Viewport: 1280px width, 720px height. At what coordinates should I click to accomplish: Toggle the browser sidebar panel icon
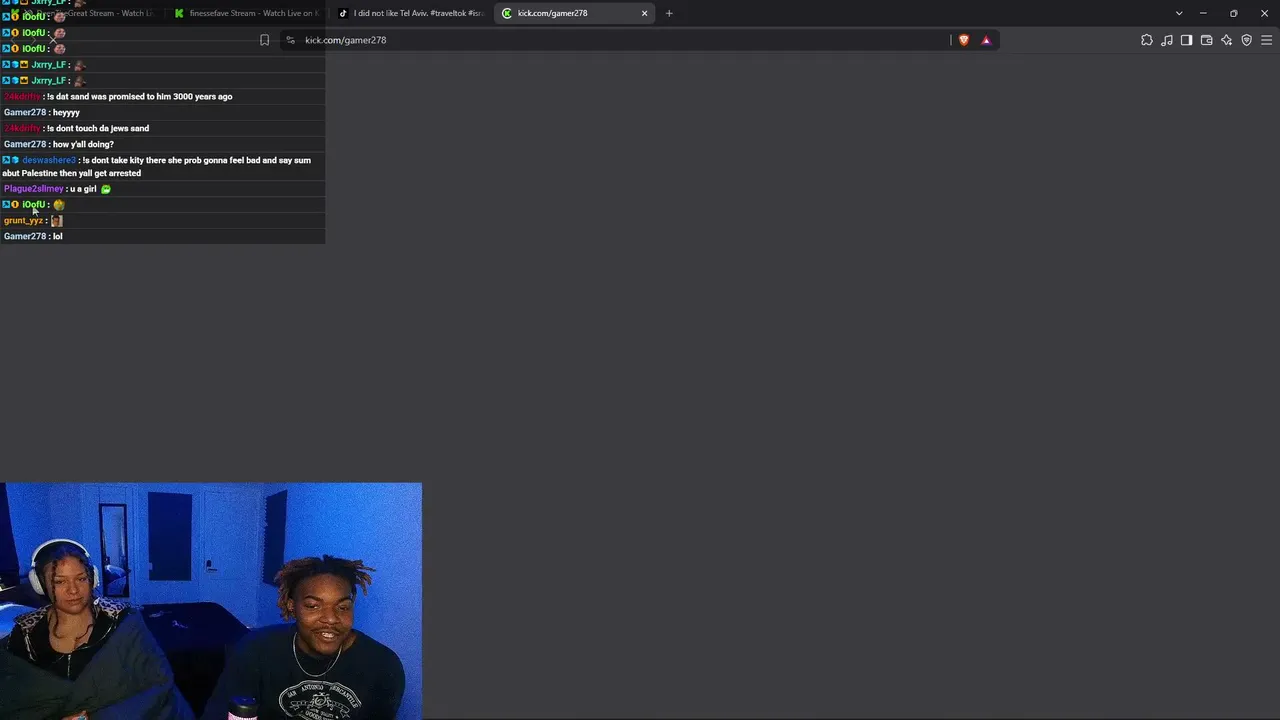1187,40
